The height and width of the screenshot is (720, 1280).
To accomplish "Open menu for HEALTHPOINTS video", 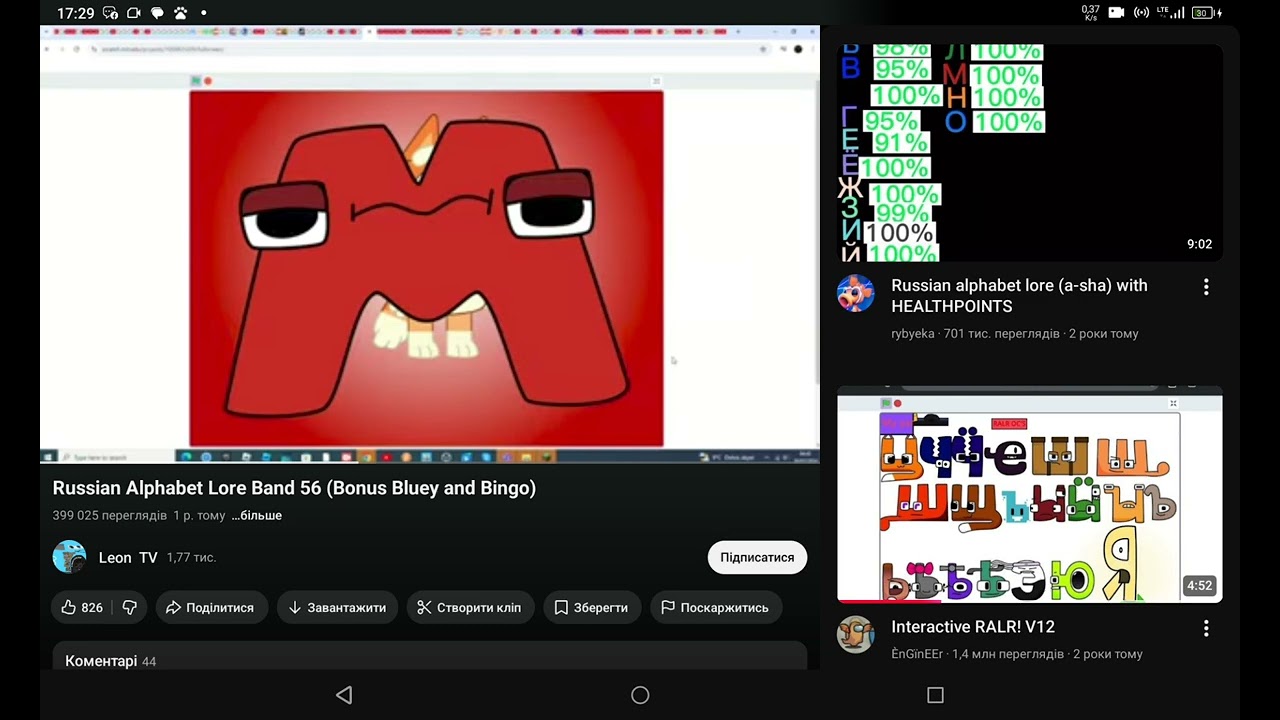I will (x=1206, y=287).
